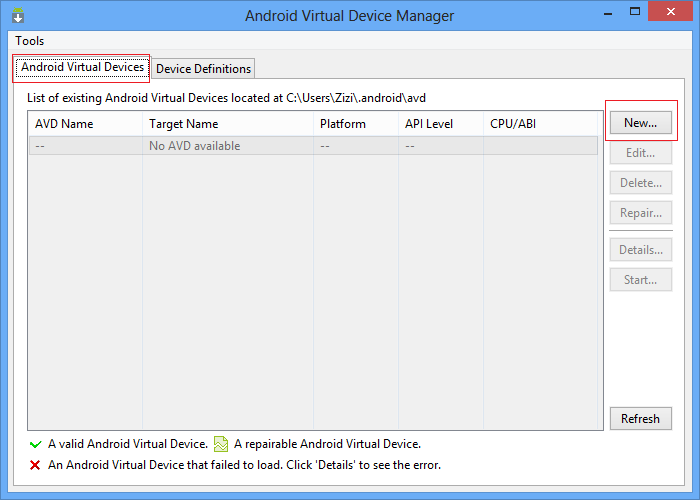Click the Start... button
700x500 pixels.
640,280
